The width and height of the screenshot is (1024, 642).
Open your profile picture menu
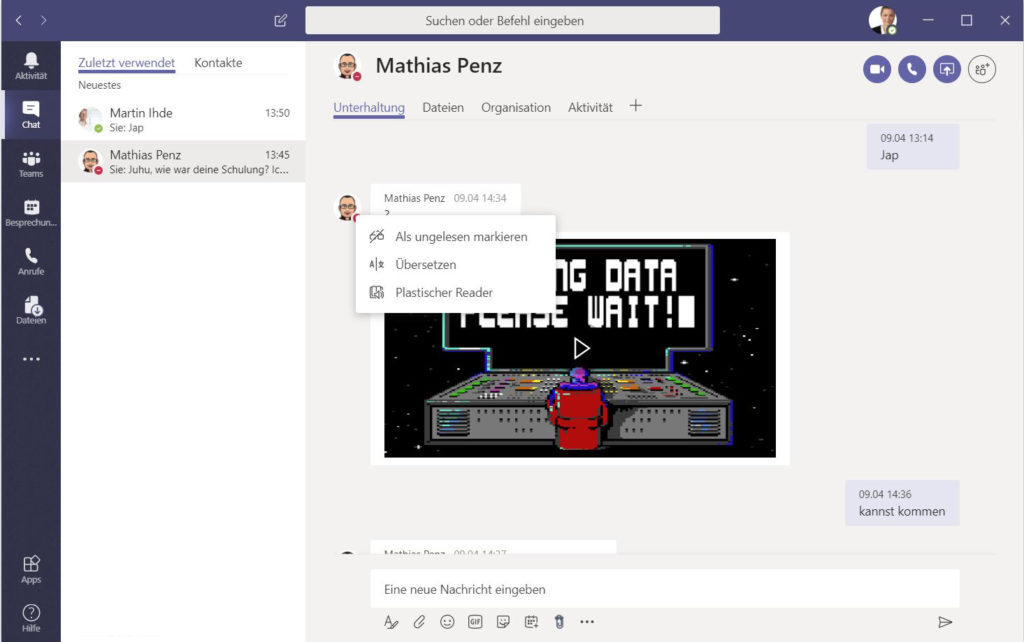[x=883, y=20]
